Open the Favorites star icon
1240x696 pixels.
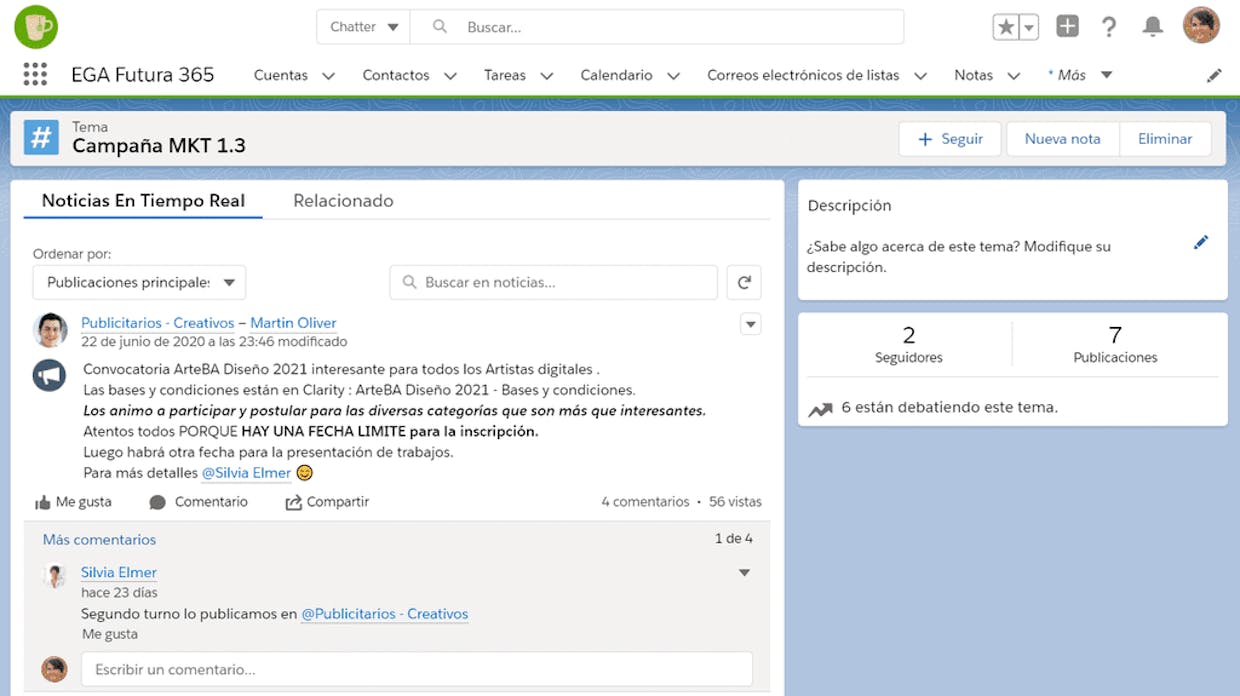click(1005, 27)
